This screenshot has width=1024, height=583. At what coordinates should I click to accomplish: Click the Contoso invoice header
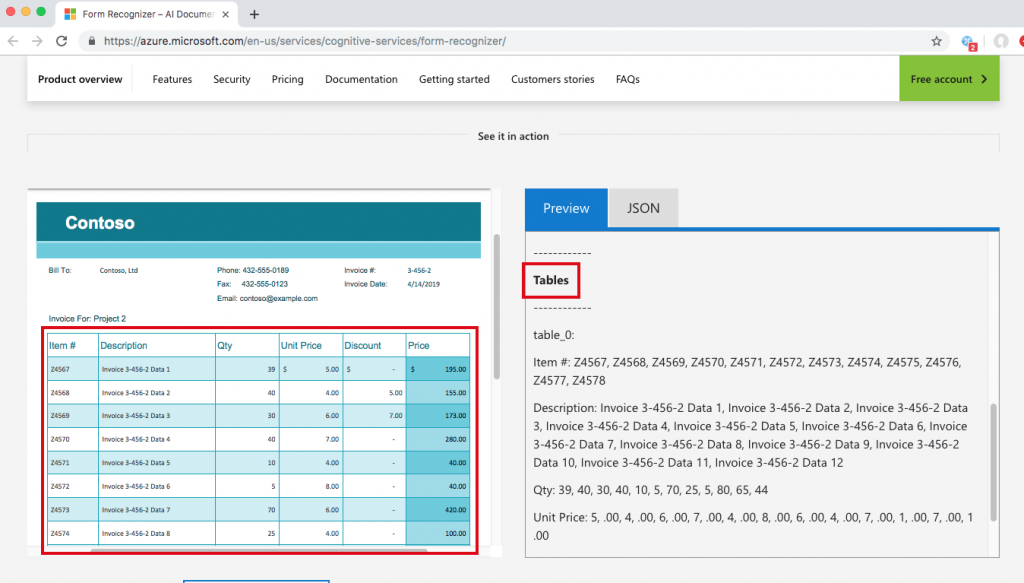(x=259, y=222)
